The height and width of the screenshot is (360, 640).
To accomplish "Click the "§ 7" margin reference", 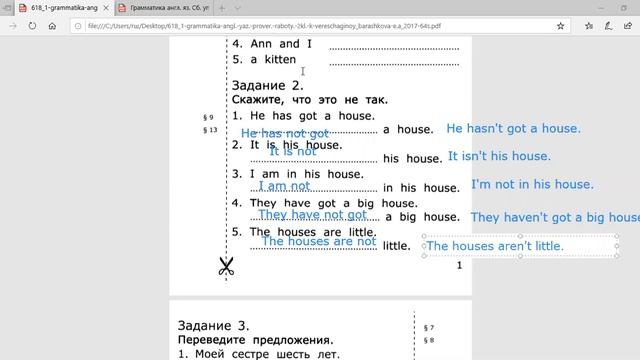I will 429,328.
